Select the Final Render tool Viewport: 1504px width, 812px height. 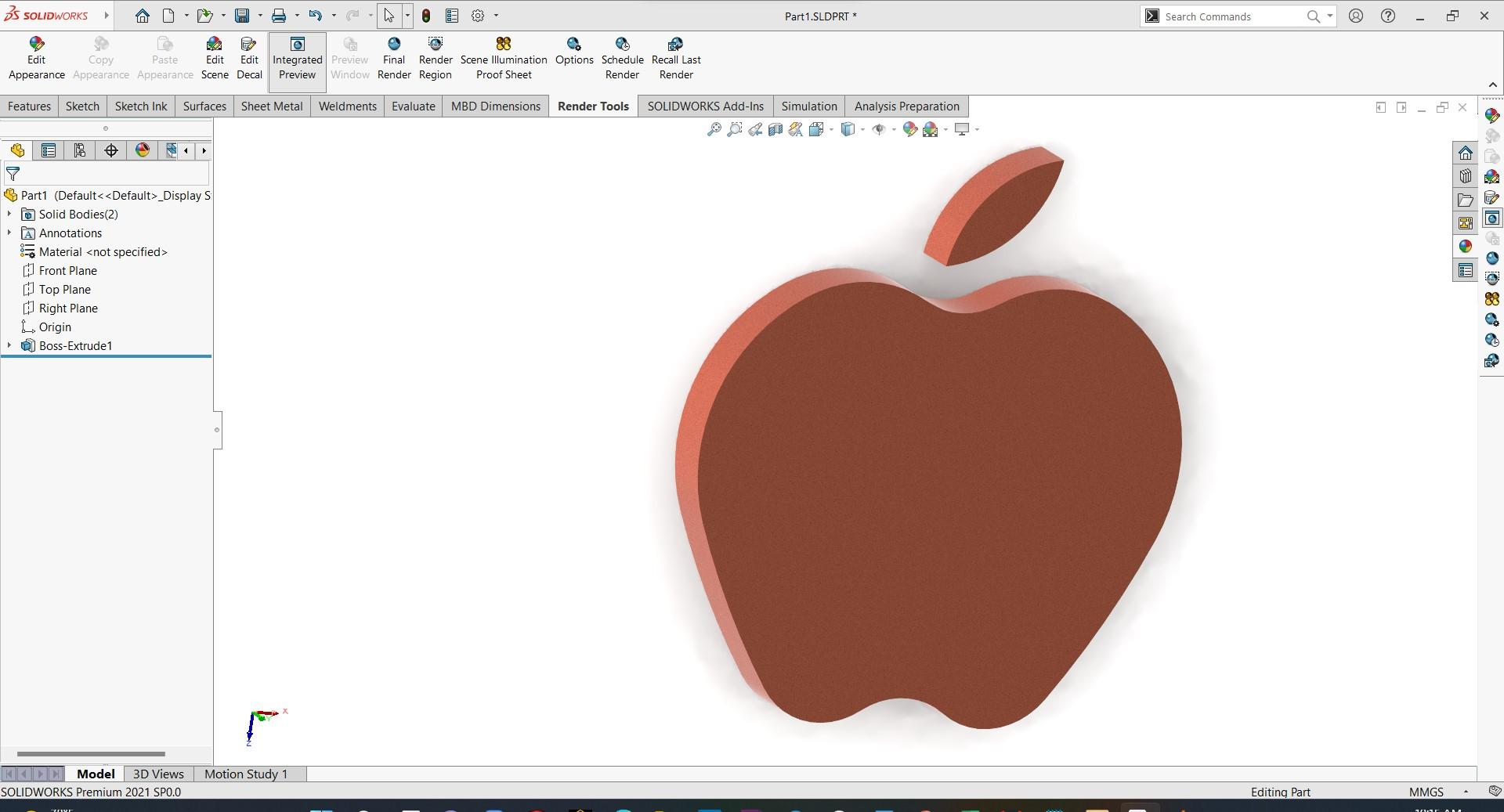click(393, 58)
